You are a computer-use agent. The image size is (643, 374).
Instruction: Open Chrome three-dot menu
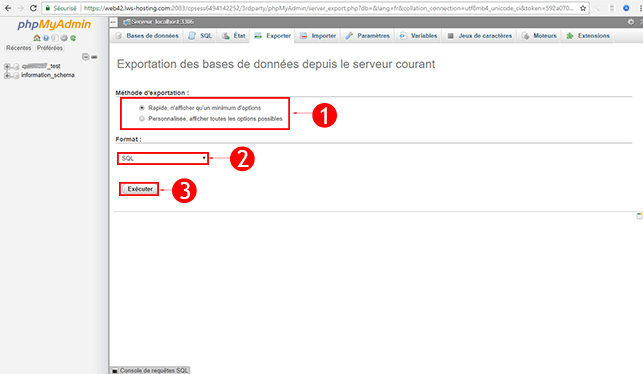pos(640,8)
